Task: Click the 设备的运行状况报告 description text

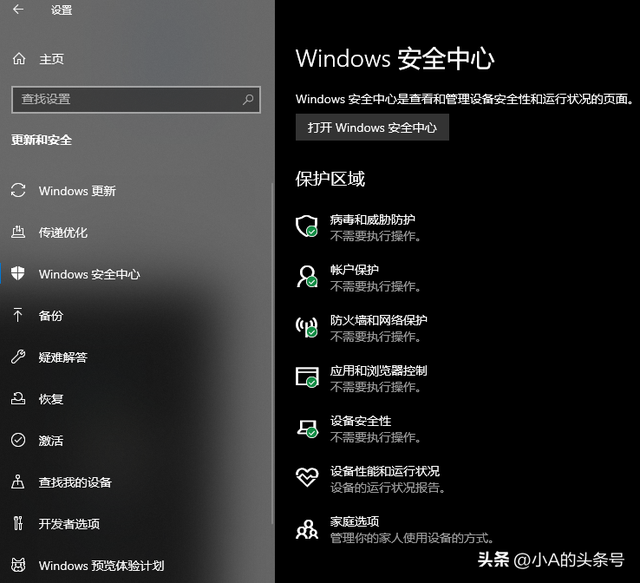Action: coord(387,487)
